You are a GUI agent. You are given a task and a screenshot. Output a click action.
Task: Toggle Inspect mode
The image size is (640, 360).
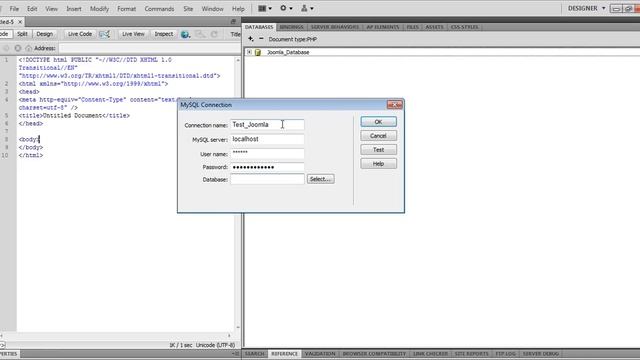click(x=164, y=34)
